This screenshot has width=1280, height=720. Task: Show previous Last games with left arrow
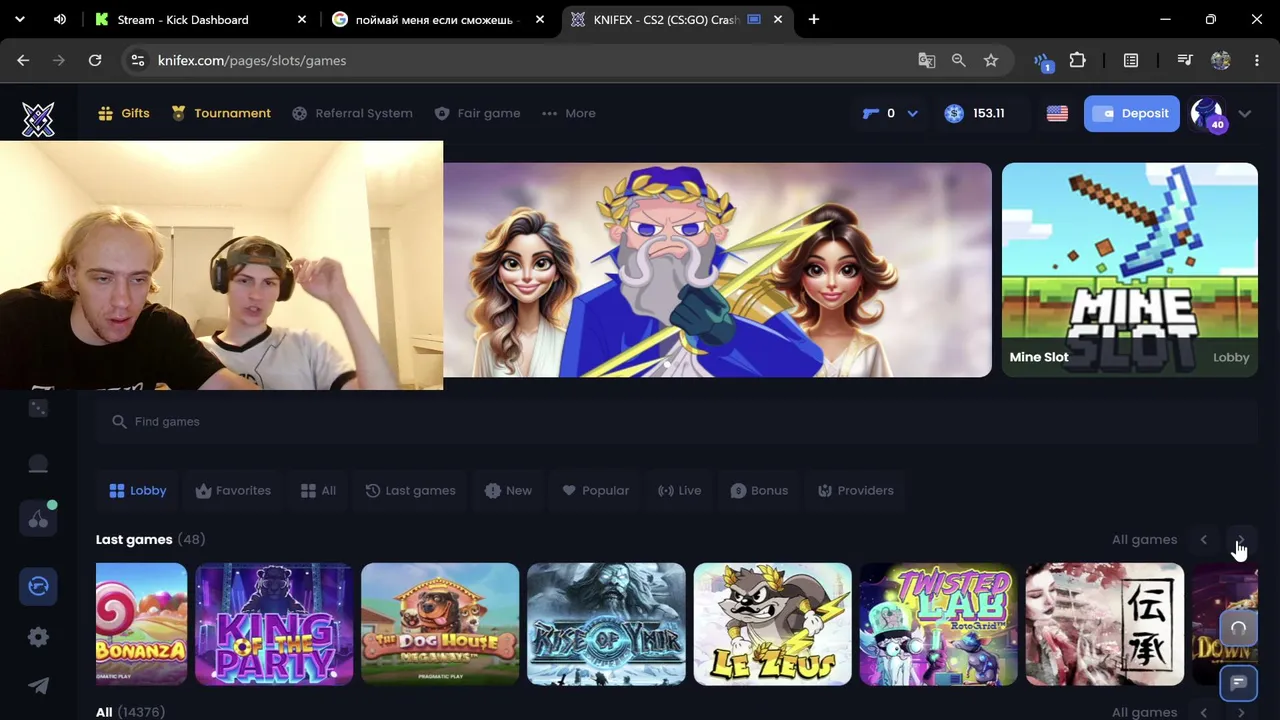1204,540
